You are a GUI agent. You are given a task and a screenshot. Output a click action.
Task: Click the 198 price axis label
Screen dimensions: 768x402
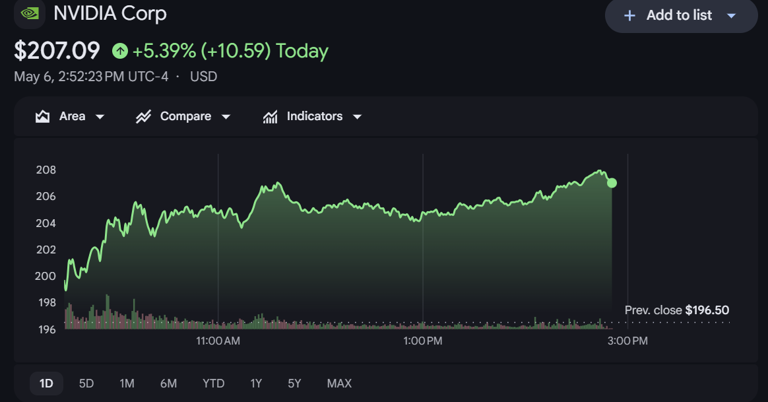(47, 303)
